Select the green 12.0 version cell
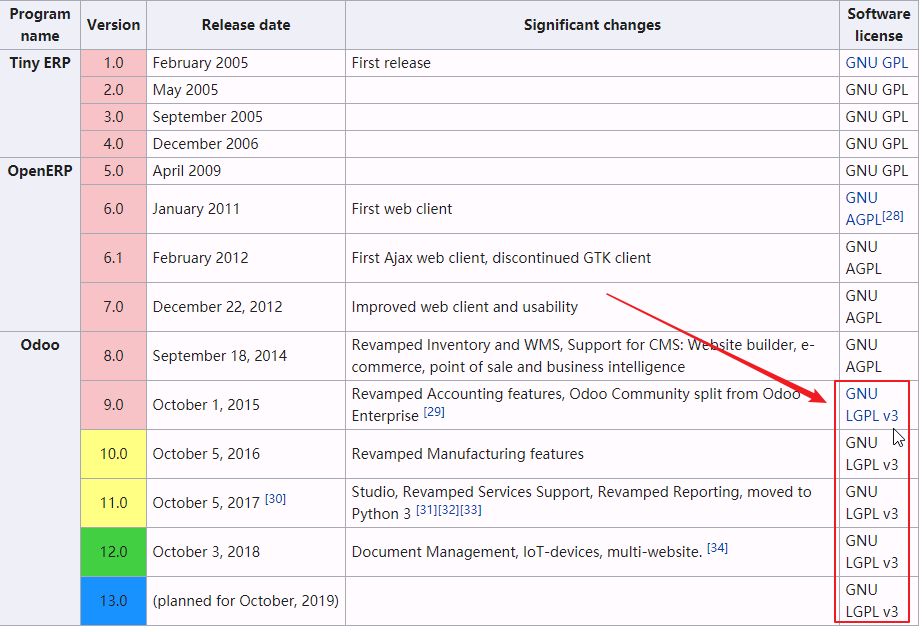 pos(113,552)
